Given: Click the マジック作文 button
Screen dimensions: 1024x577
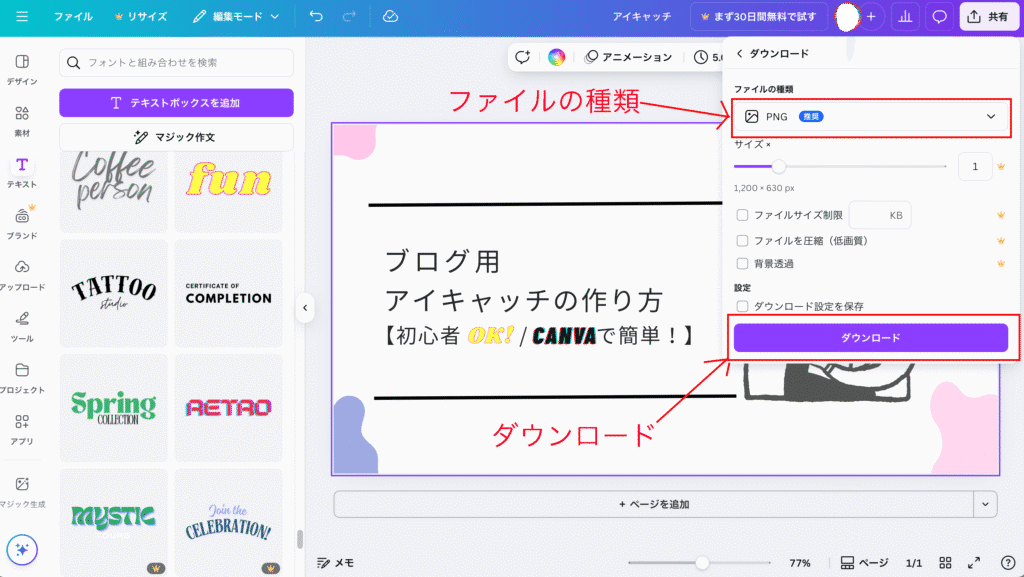Looking at the screenshot, I should tap(176, 137).
